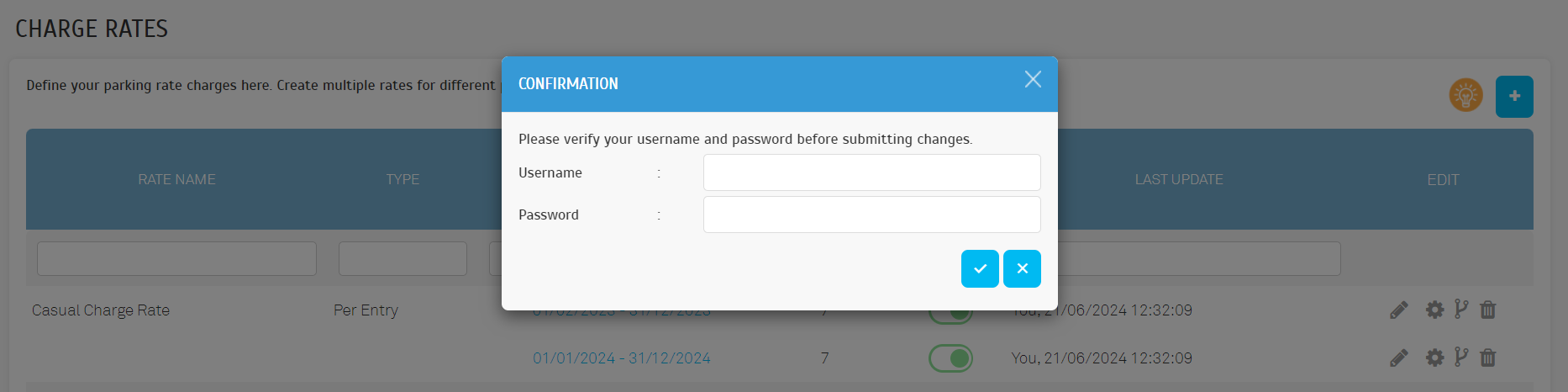This screenshot has width=1568, height=392.
Task: Confirm credentials with the checkmark button
Action: tap(980, 269)
